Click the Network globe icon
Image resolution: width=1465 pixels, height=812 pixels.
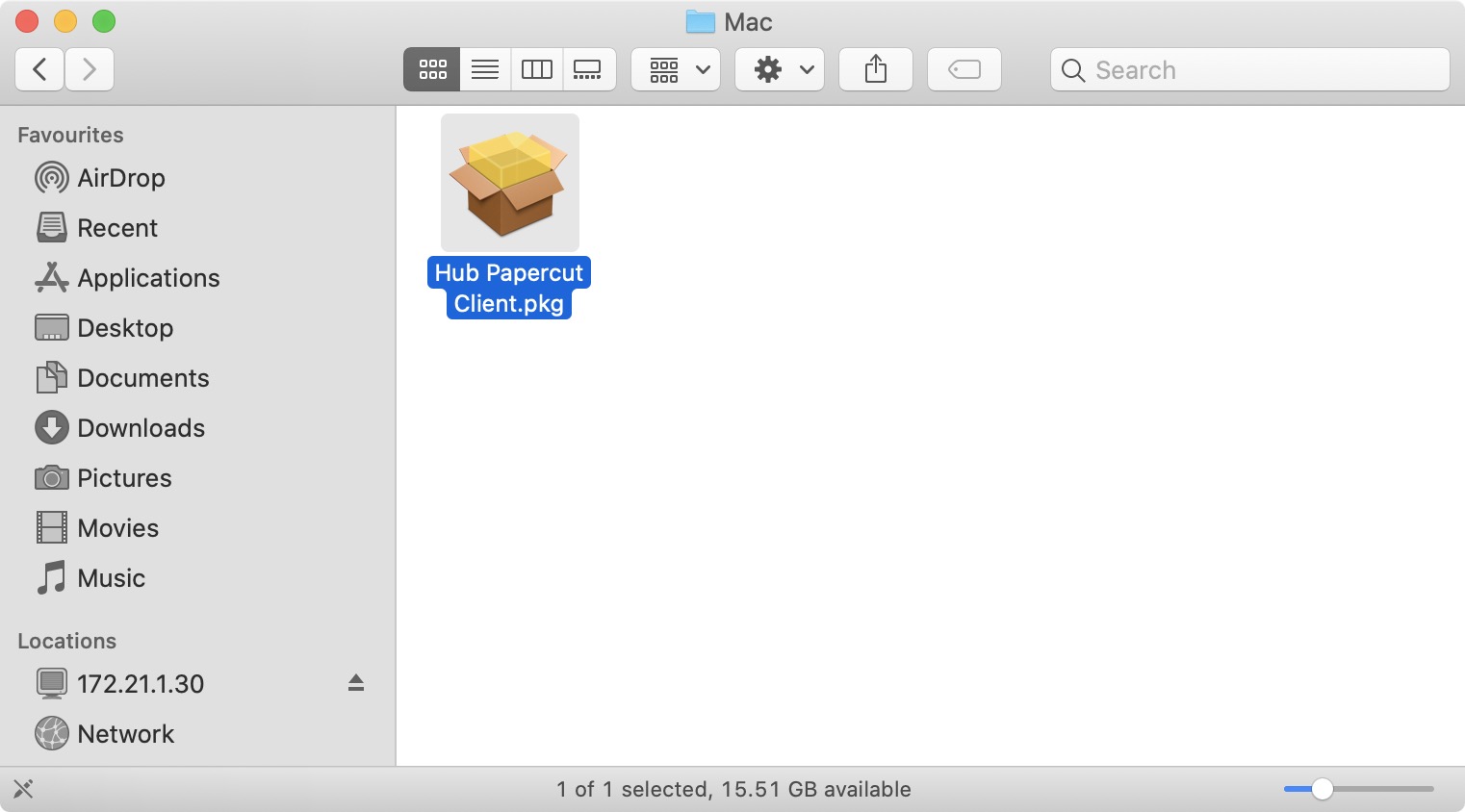52,734
